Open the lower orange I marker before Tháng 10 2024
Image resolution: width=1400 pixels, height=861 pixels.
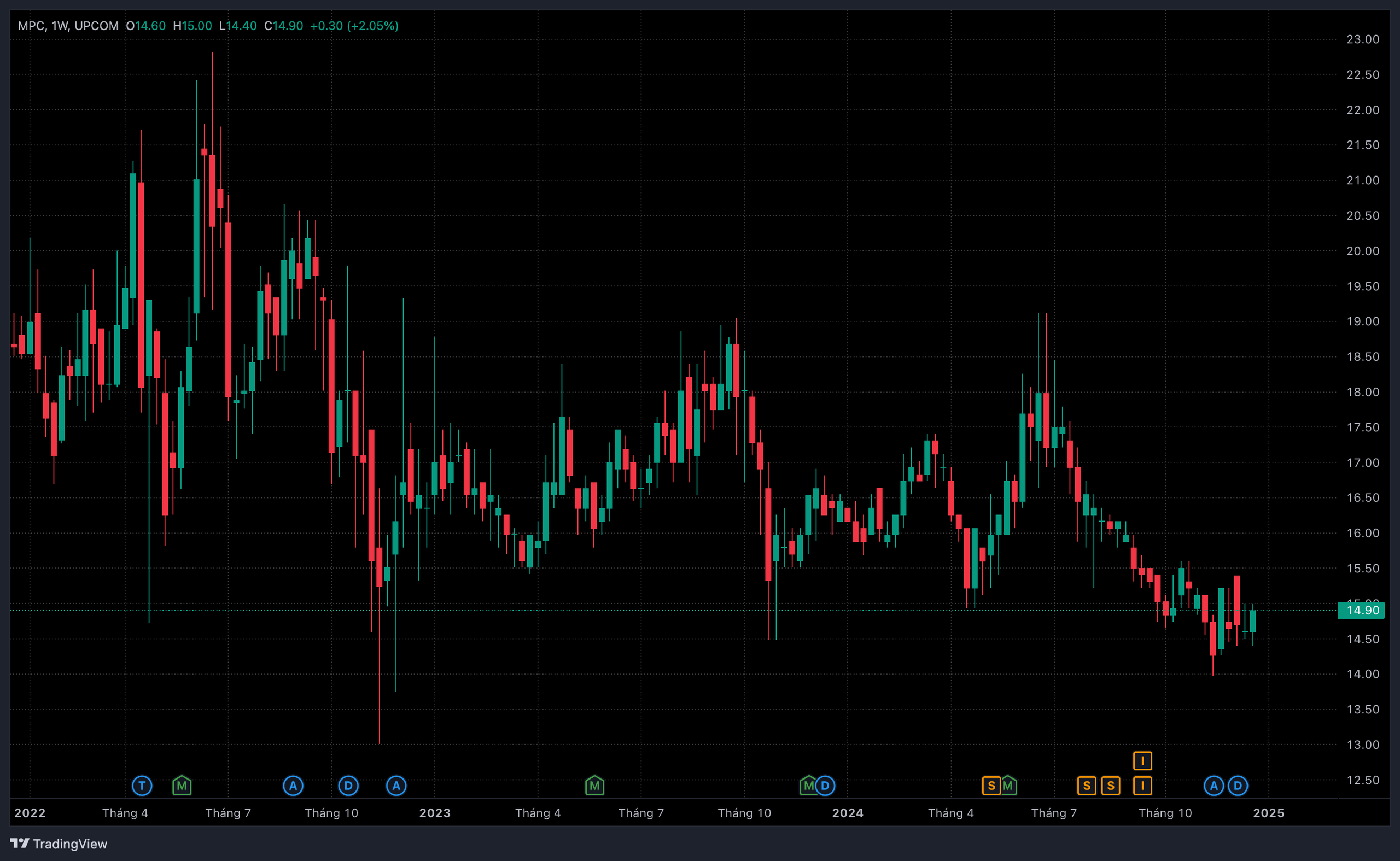coord(1142,786)
